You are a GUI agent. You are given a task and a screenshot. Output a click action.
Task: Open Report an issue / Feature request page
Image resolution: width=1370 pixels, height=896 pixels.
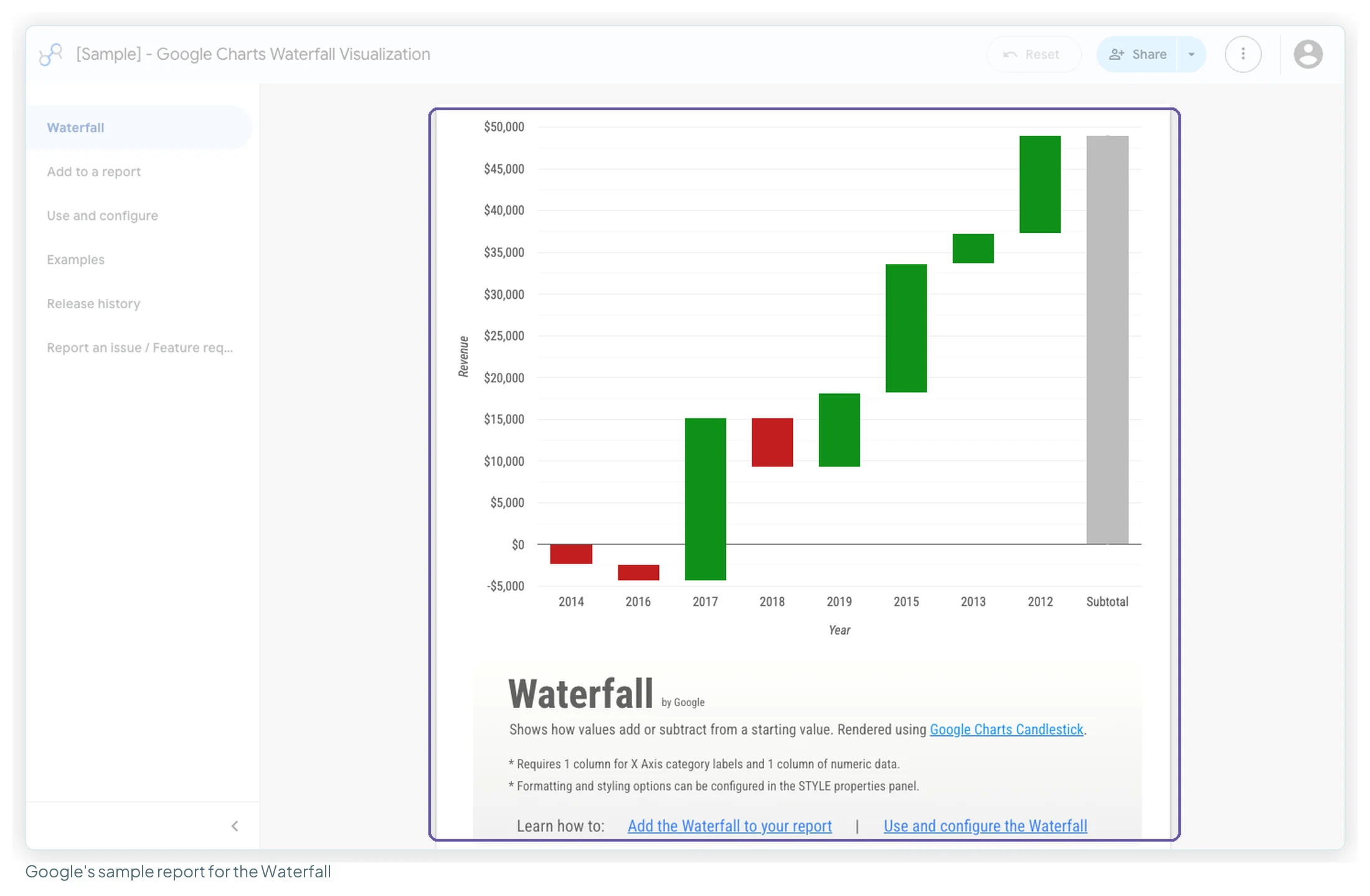139,347
